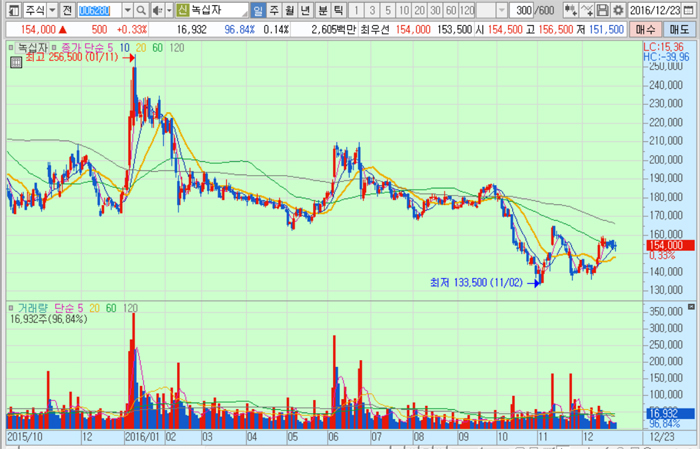The width and height of the screenshot is (700, 449).
Task: Select the 월 (monthly) period tab
Action: pos(290,10)
